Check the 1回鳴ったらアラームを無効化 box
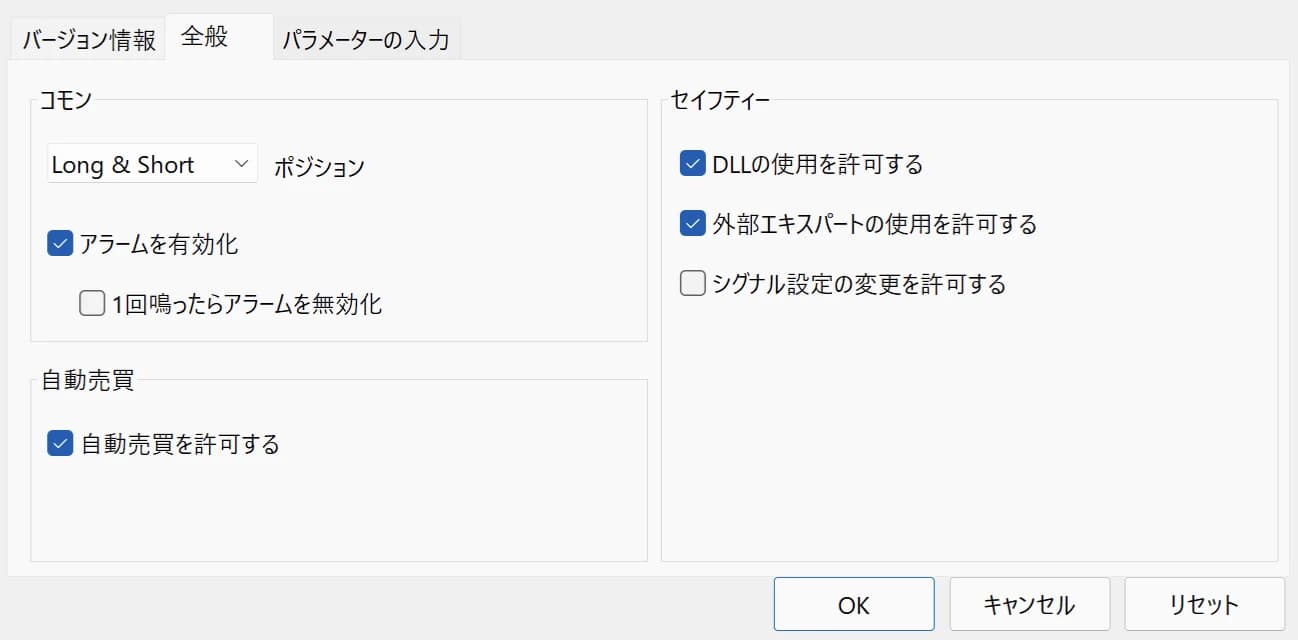 click(x=93, y=303)
